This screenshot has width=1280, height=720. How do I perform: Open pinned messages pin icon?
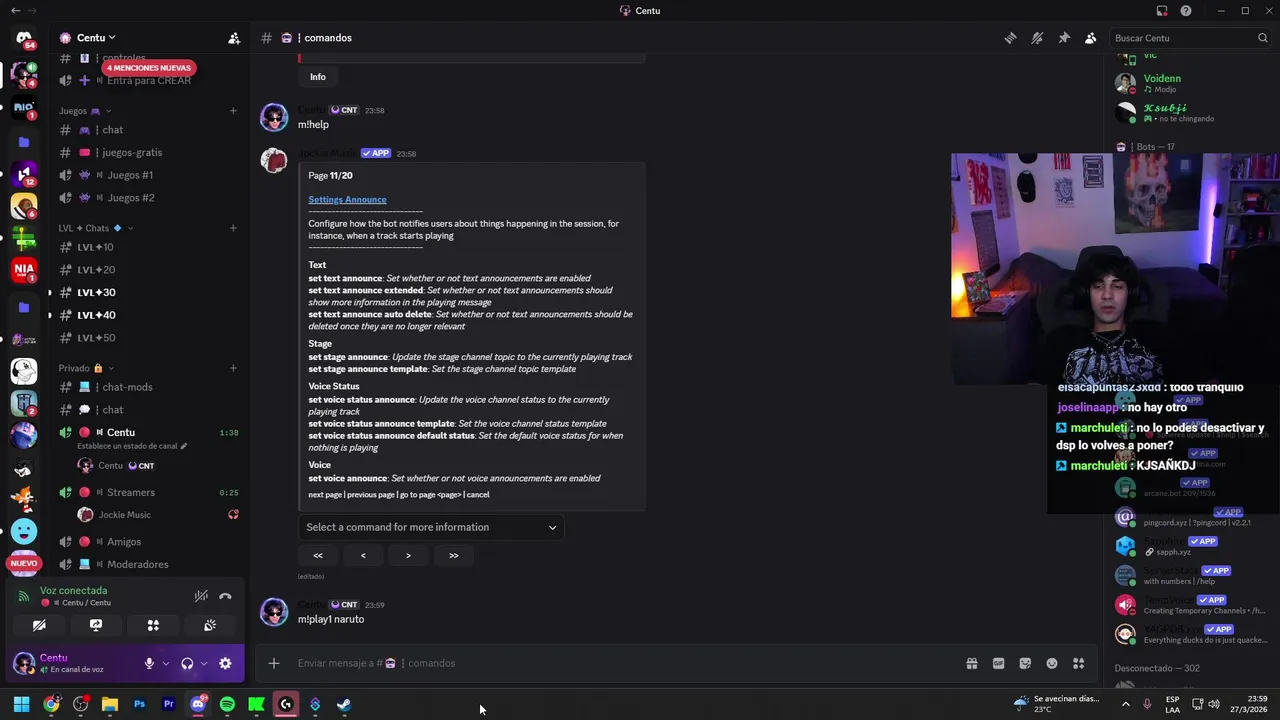click(1064, 38)
